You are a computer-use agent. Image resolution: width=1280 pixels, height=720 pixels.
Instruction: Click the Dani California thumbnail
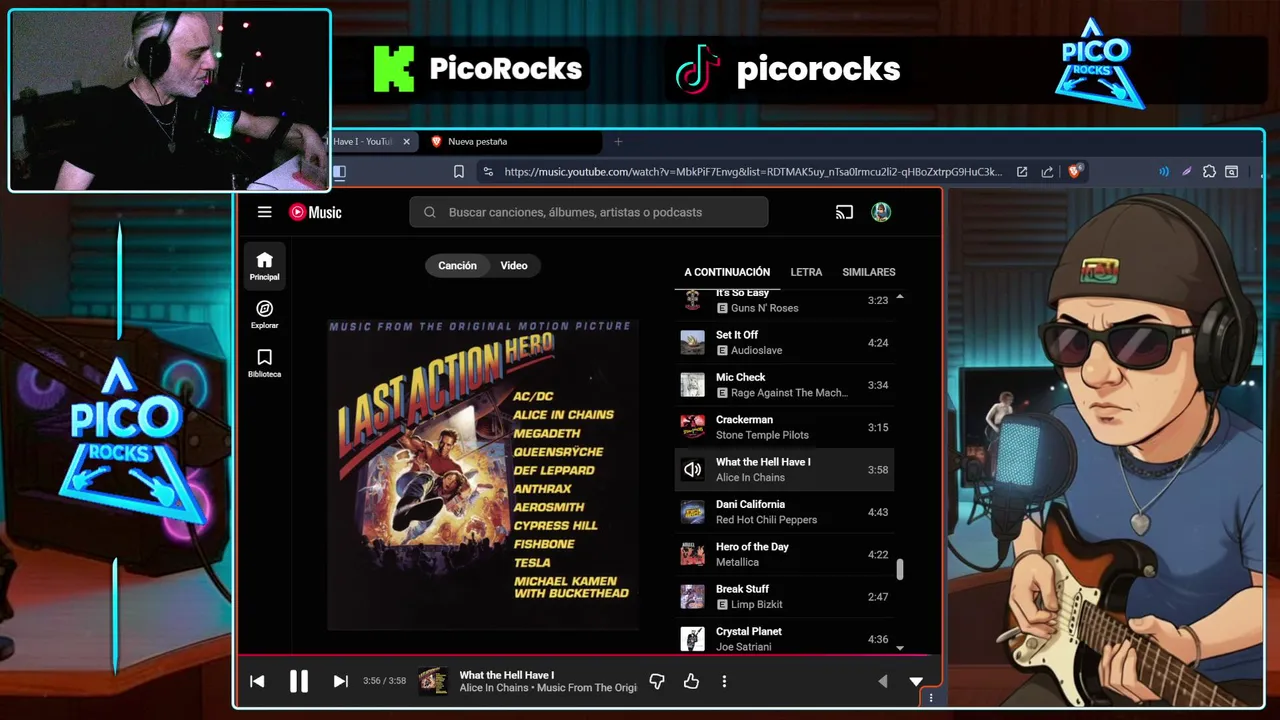(692, 512)
